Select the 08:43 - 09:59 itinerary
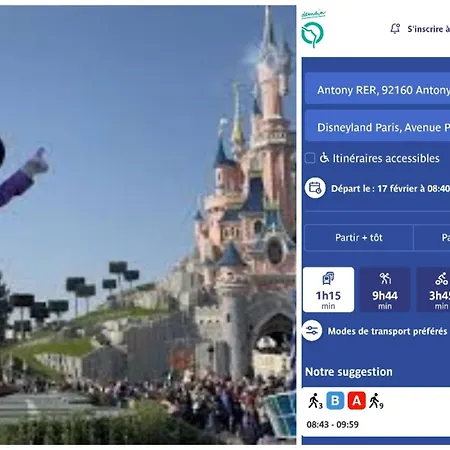 coord(376,412)
